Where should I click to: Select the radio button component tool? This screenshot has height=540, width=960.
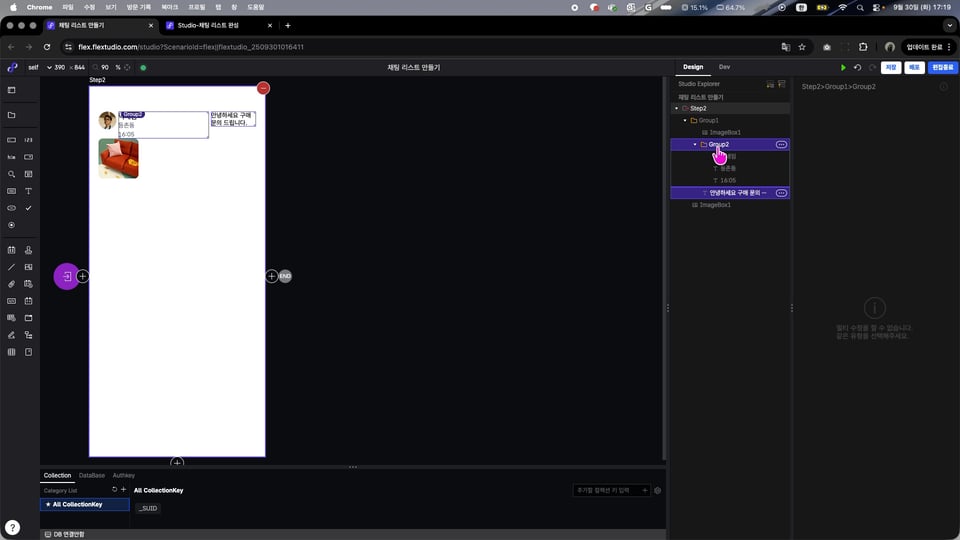click(x=12, y=224)
